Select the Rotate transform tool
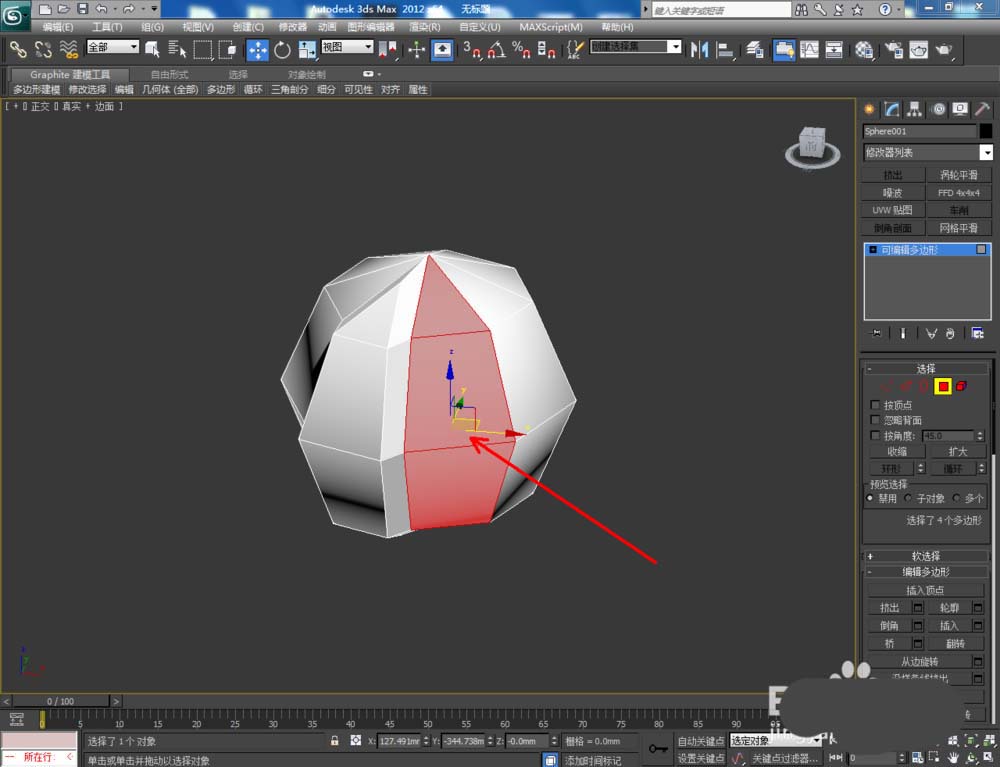The width and height of the screenshot is (1000, 767). tap(282, 49)
